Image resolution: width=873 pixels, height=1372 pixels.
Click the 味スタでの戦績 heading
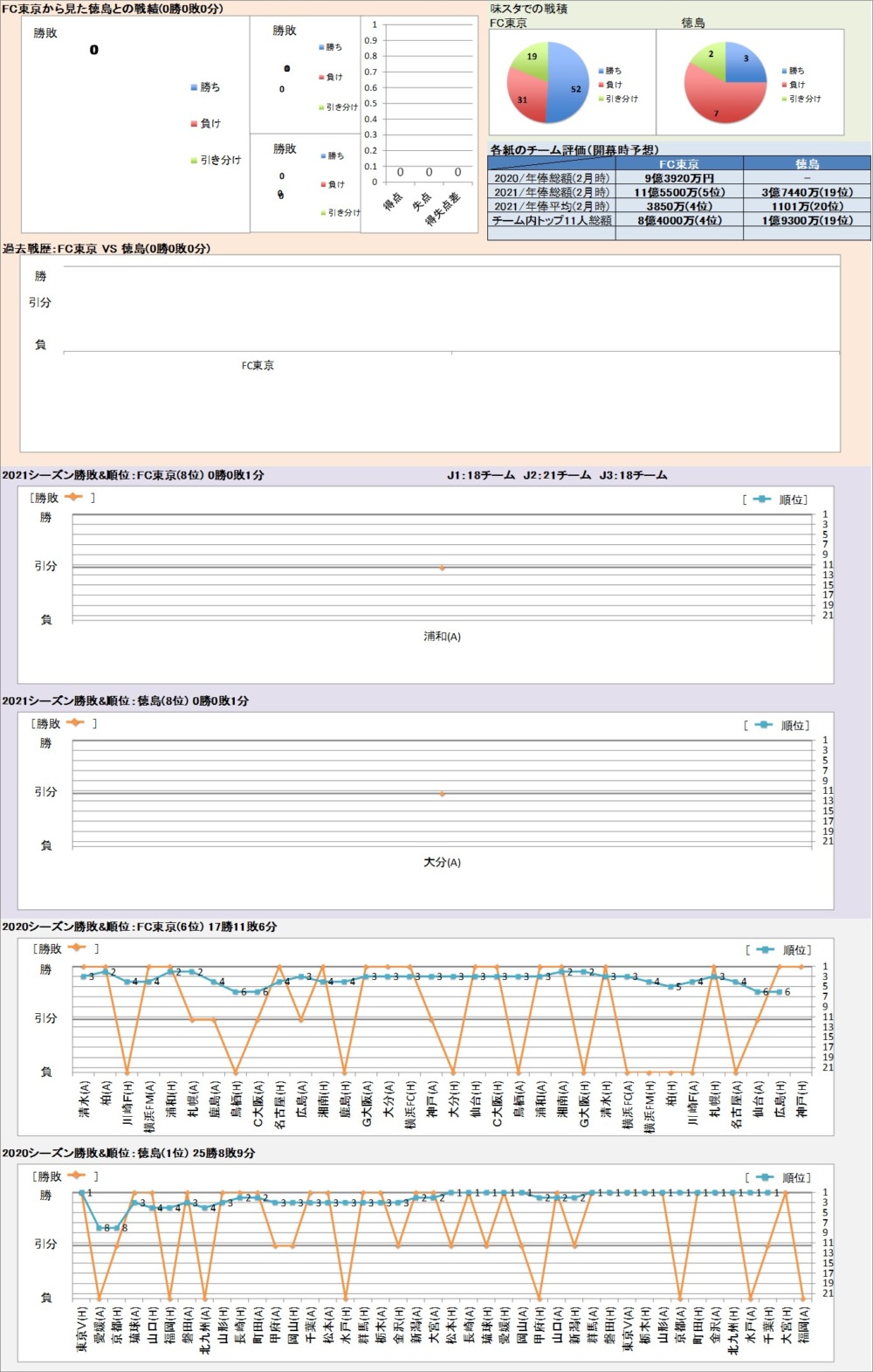click(529, 9)
